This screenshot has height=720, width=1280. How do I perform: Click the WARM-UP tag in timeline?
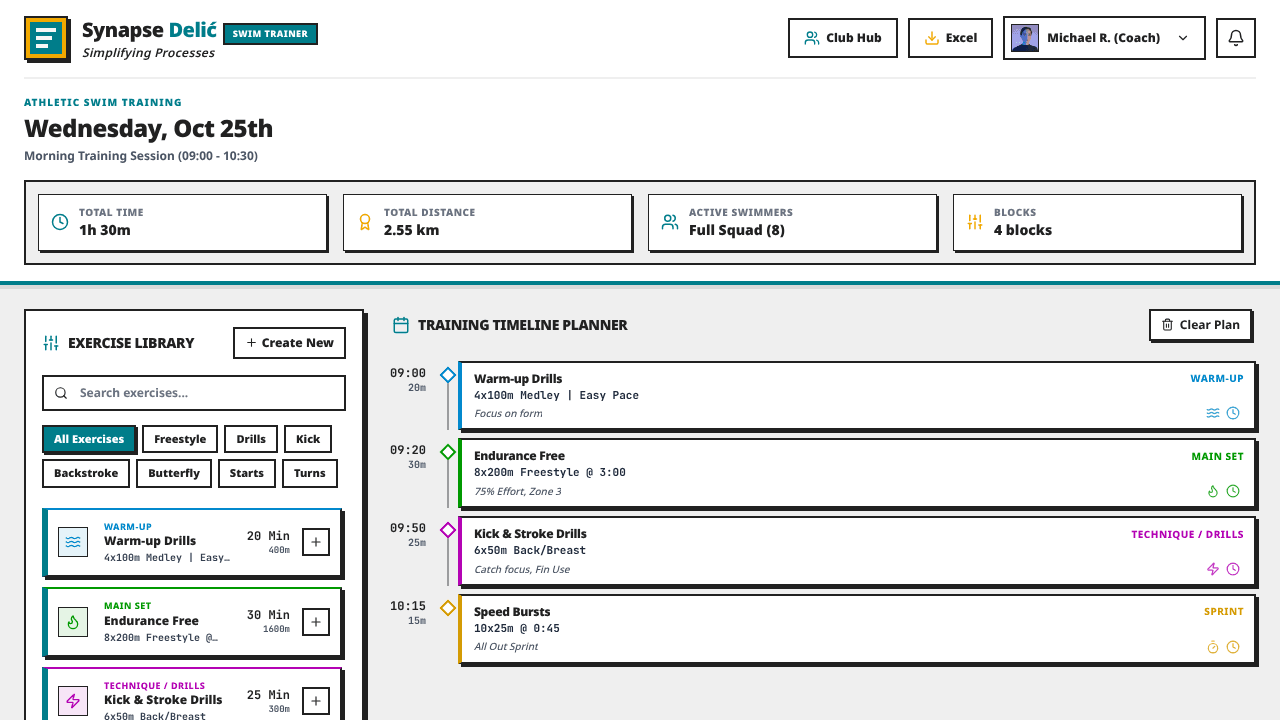point(1217,379)
